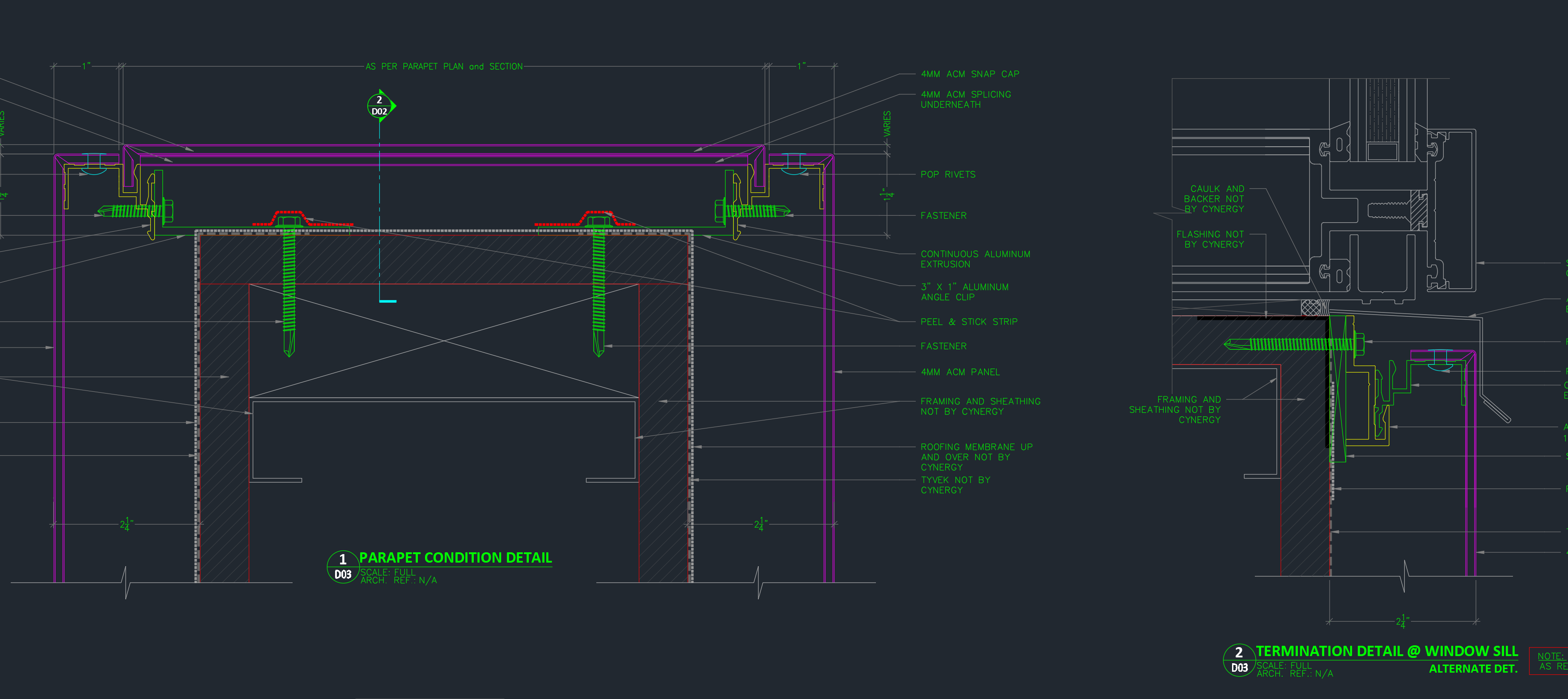Click the 4MM ACM SNAP CAP label

[x=969, y=74]
